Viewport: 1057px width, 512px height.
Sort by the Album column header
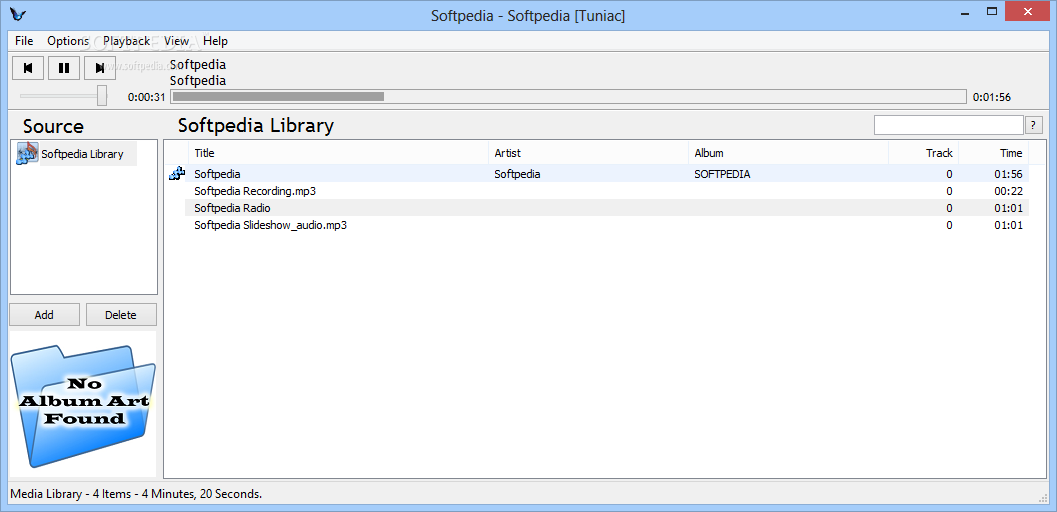[789, 153]
